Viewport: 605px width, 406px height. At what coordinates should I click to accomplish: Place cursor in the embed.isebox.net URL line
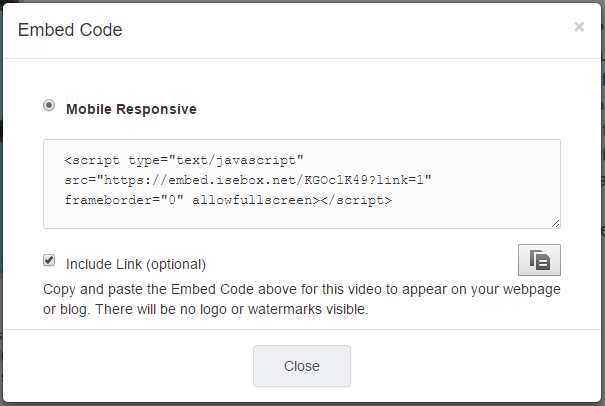coord(248,180)
